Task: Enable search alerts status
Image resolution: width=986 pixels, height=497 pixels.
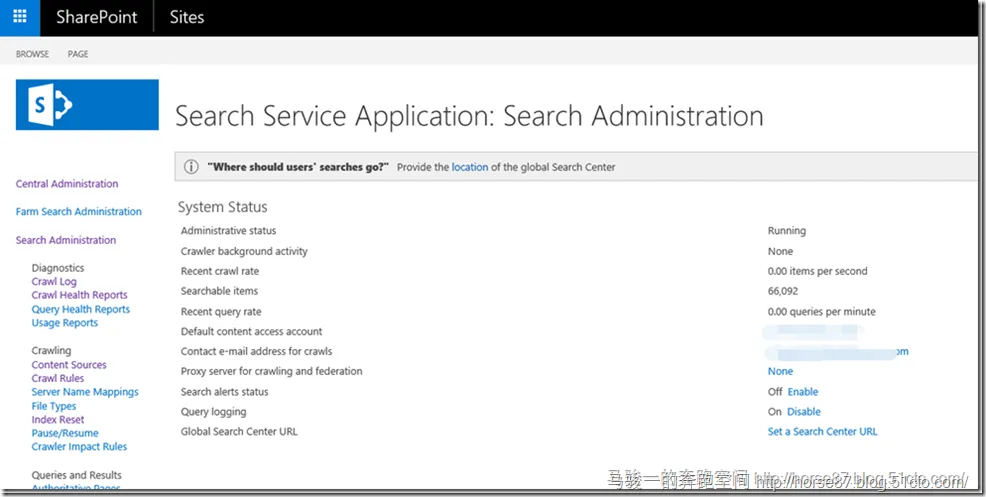Action: (x=802, y=392)
